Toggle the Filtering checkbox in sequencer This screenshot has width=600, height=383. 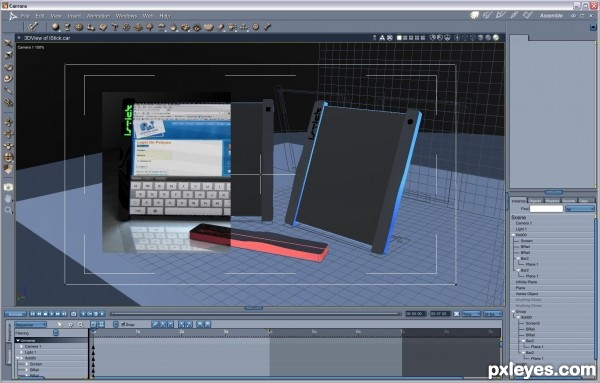click(55, 333)
